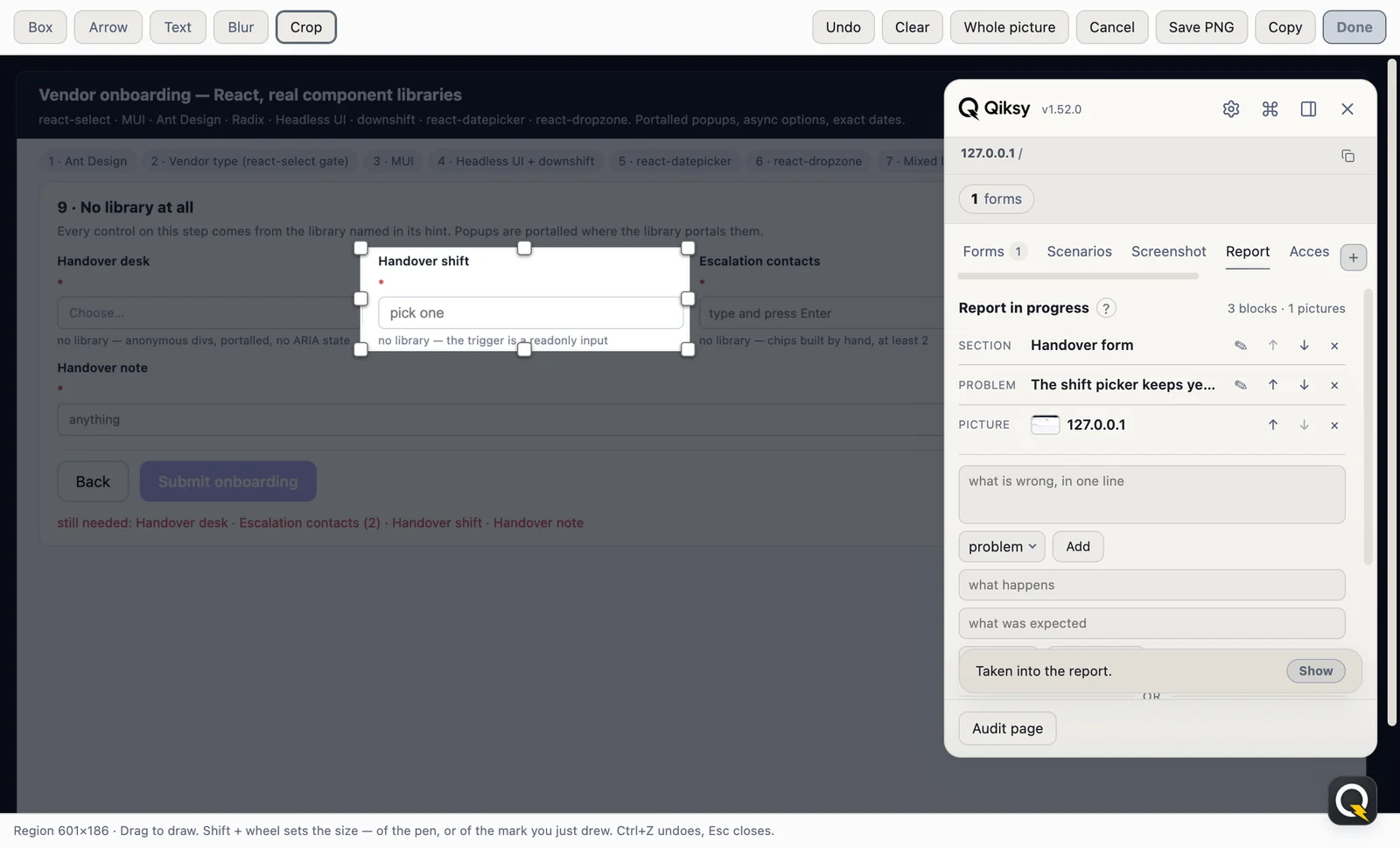Click the v1.52.0 version label
The width and height of the screenshot is (1400, 848).
1061,109
